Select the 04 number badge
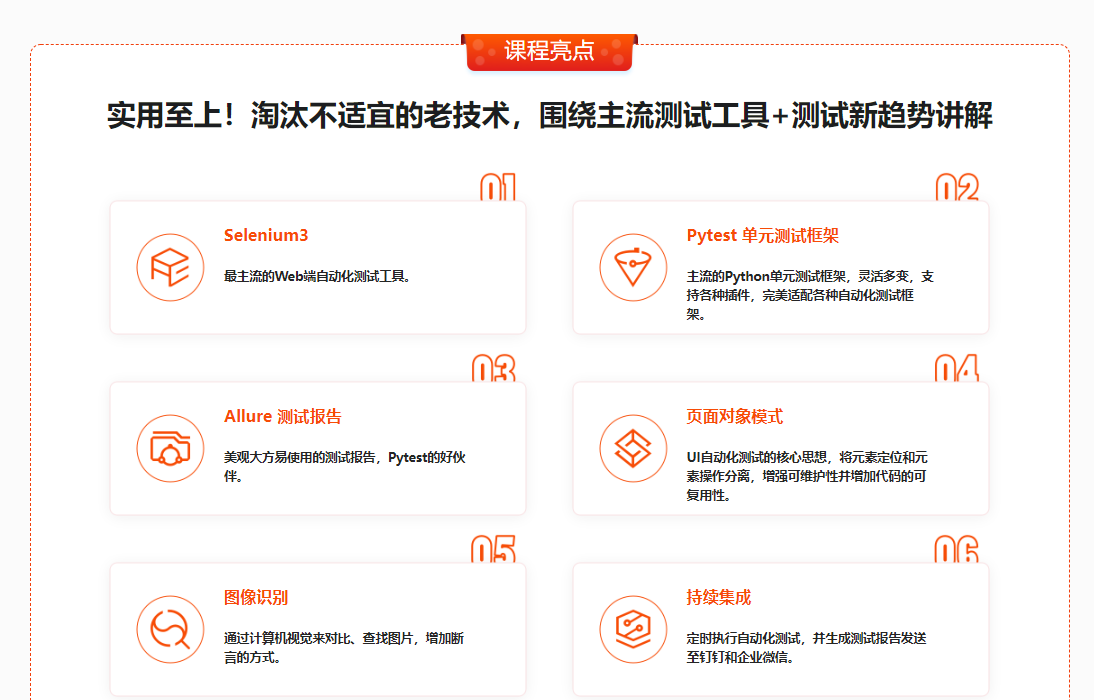The image size is (1094, 700). tap(956, 369)
